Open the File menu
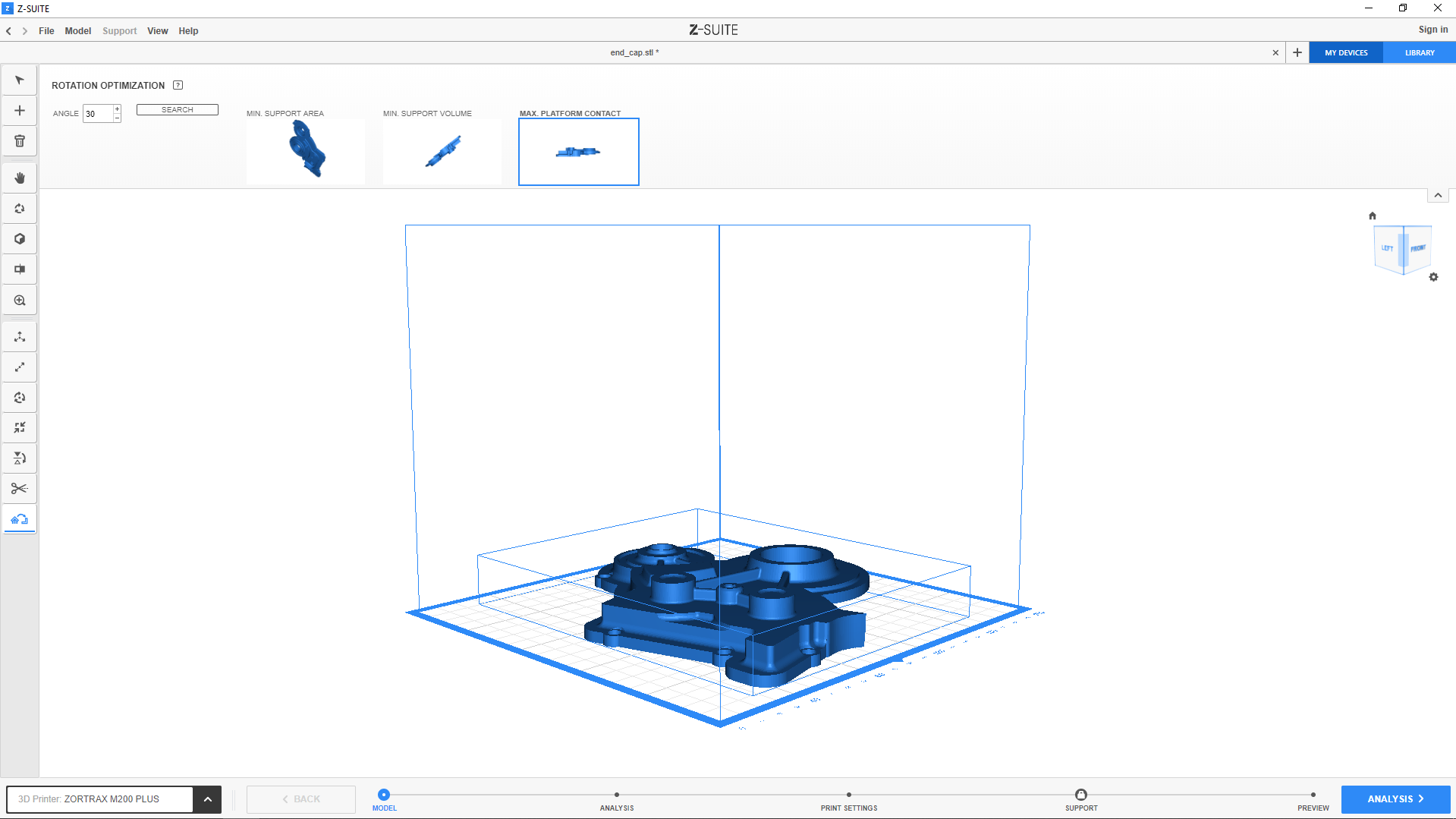The height and width of the screenshot is (819, 1456). [x=46, y=31]
